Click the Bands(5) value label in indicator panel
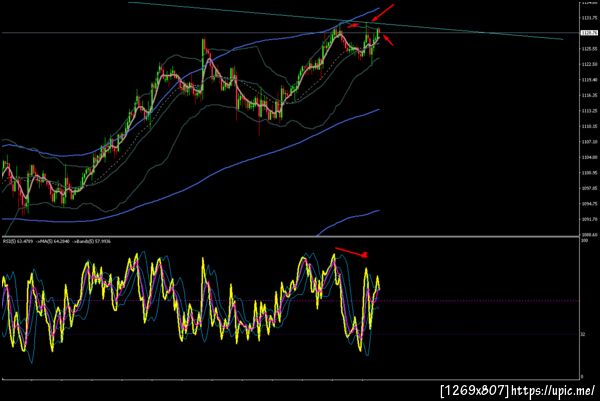The height and width of the screenshot is (401, 600). tap(91, 241)
